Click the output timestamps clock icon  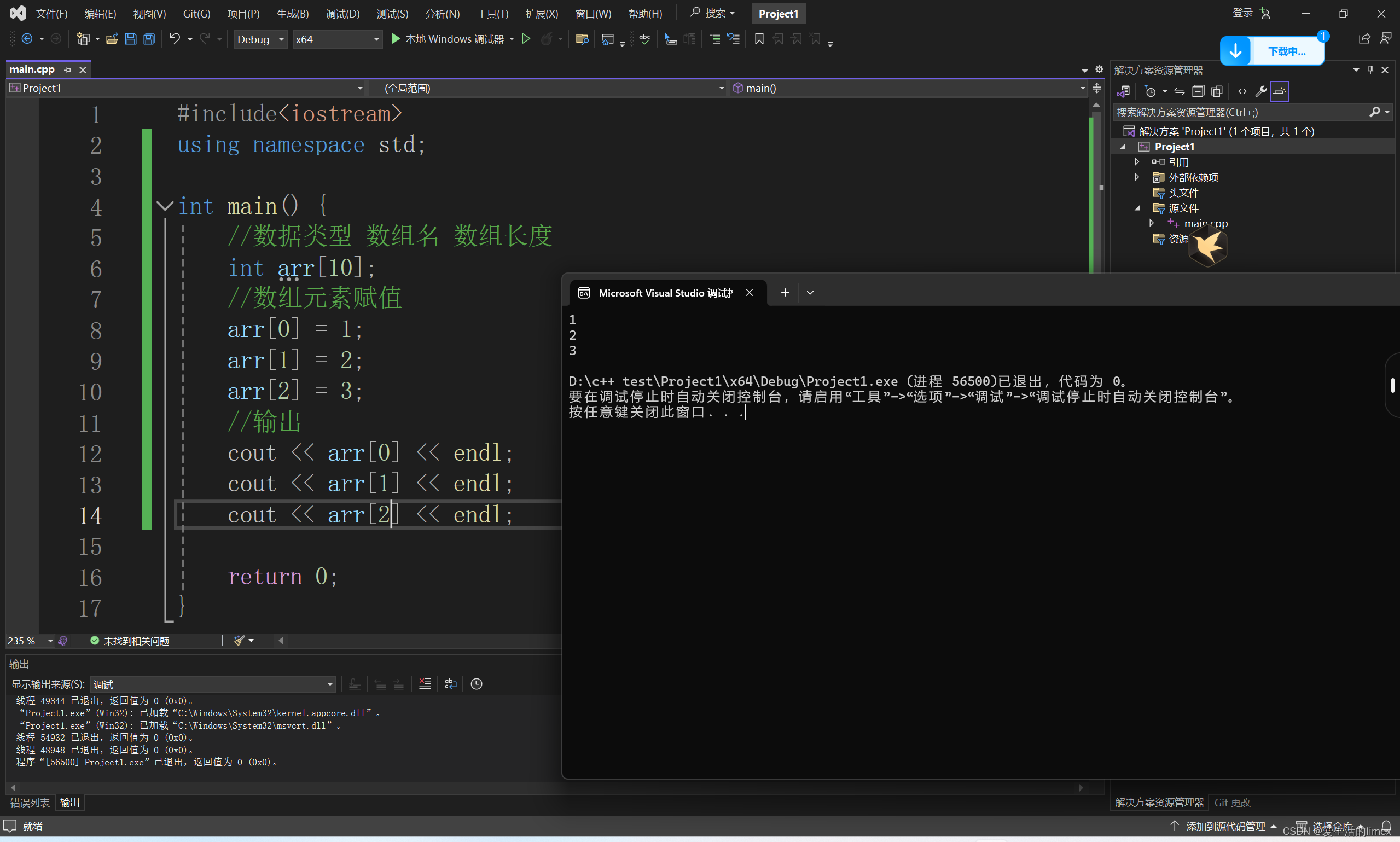(x=477, y=684)
